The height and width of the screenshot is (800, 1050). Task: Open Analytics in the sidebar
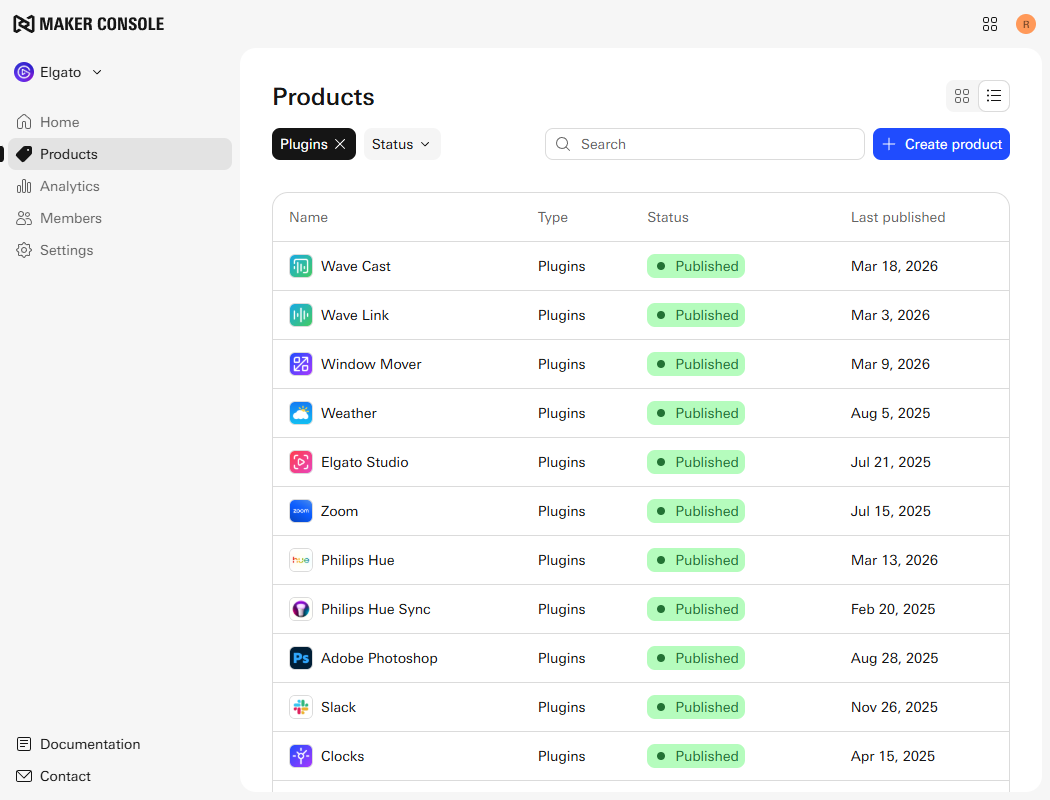69,186
